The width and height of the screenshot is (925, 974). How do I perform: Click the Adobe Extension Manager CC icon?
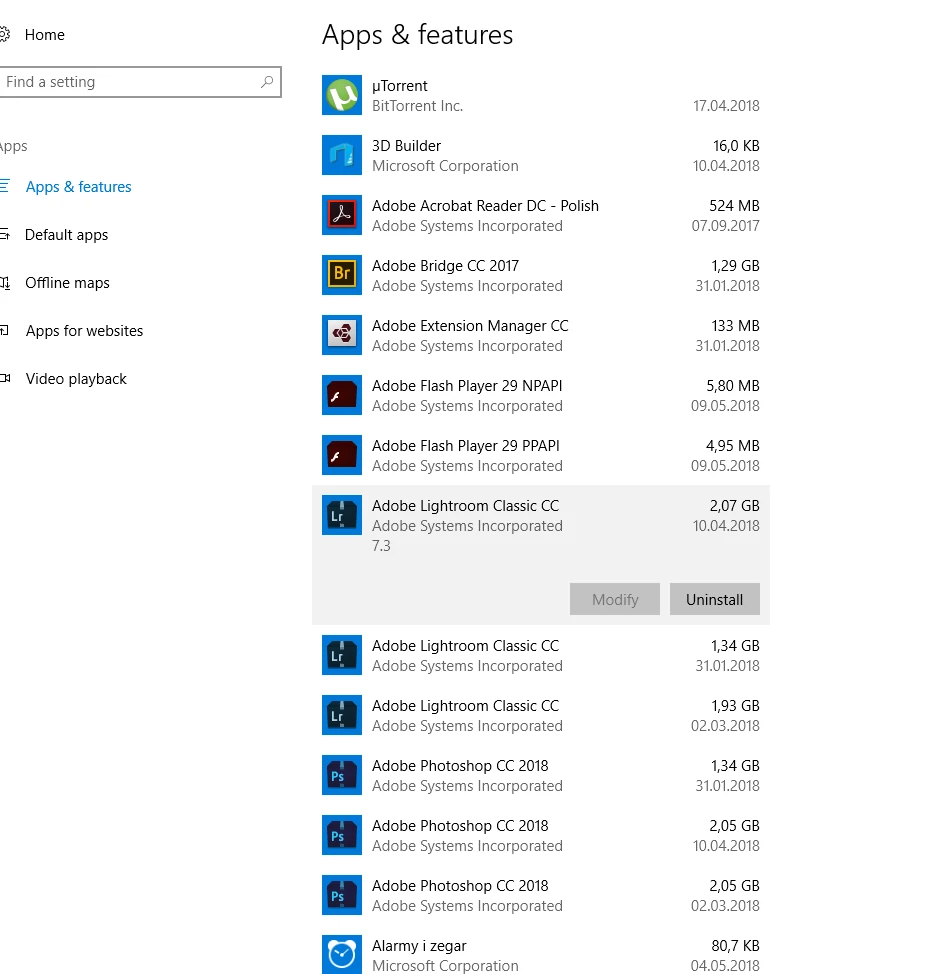(x=342, y=335)
